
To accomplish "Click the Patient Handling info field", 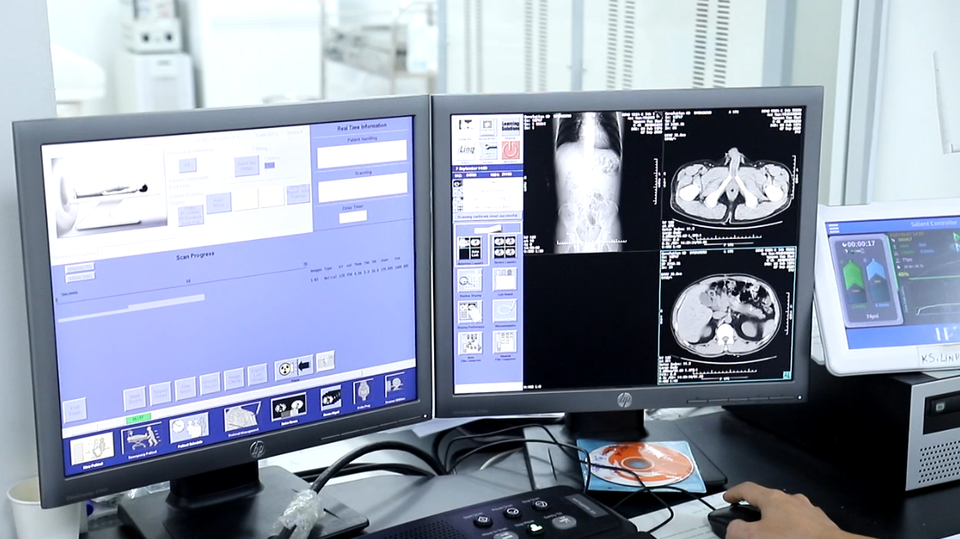I will pos(362,154).
